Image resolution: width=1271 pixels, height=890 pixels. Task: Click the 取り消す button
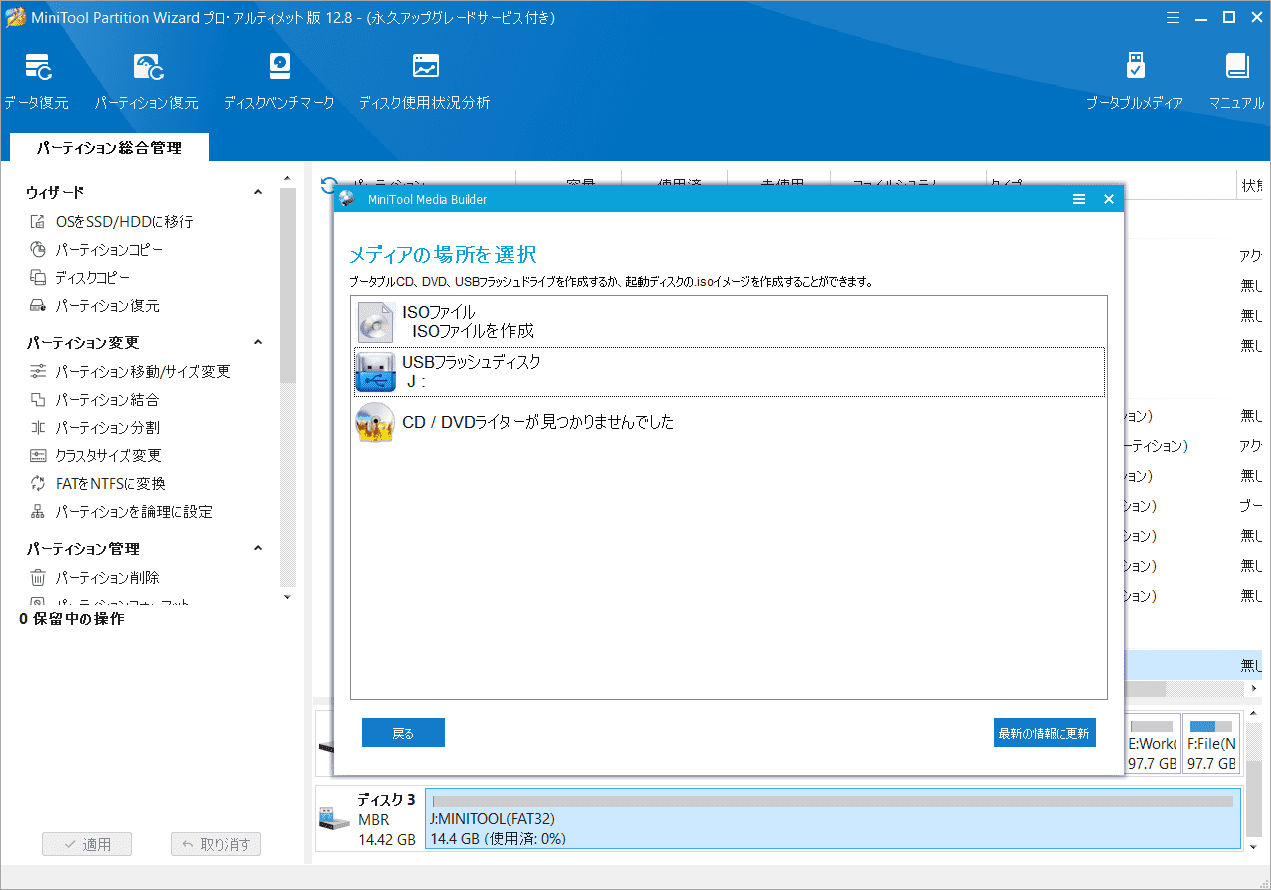coord(216,844)
